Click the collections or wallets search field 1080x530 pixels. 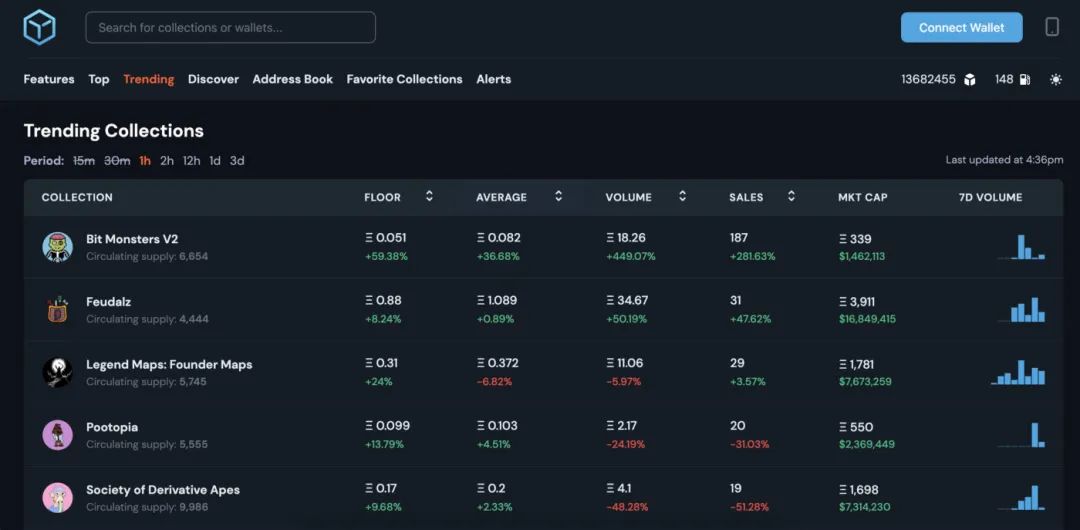231,28
